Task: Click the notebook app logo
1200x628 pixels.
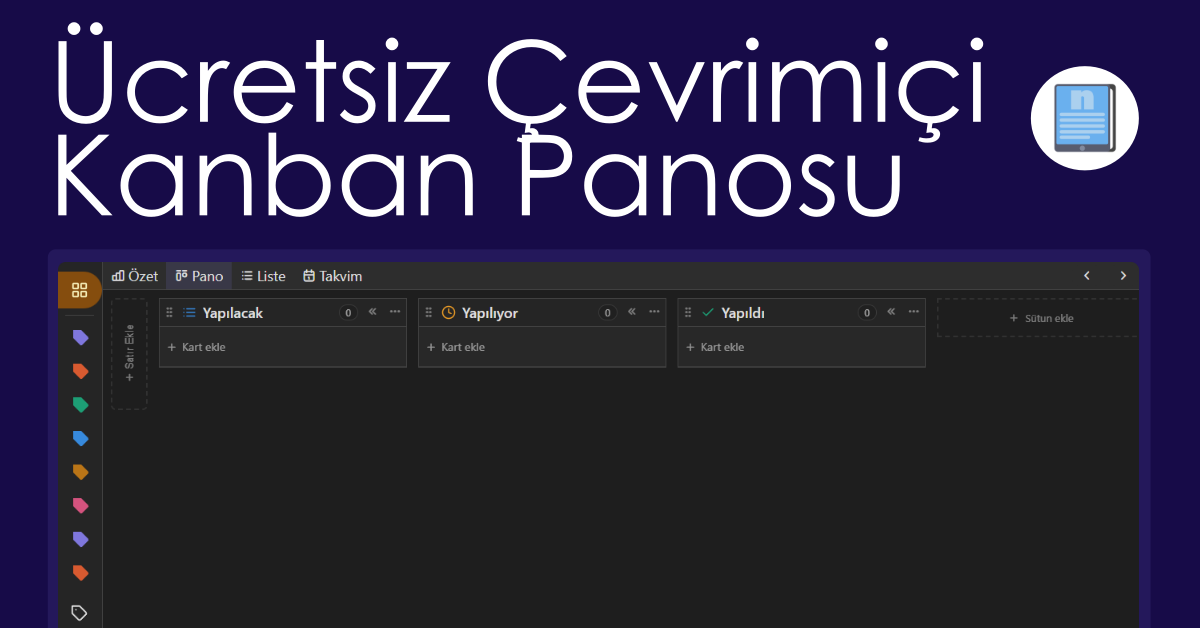Action: click(x=1085, y=116)
